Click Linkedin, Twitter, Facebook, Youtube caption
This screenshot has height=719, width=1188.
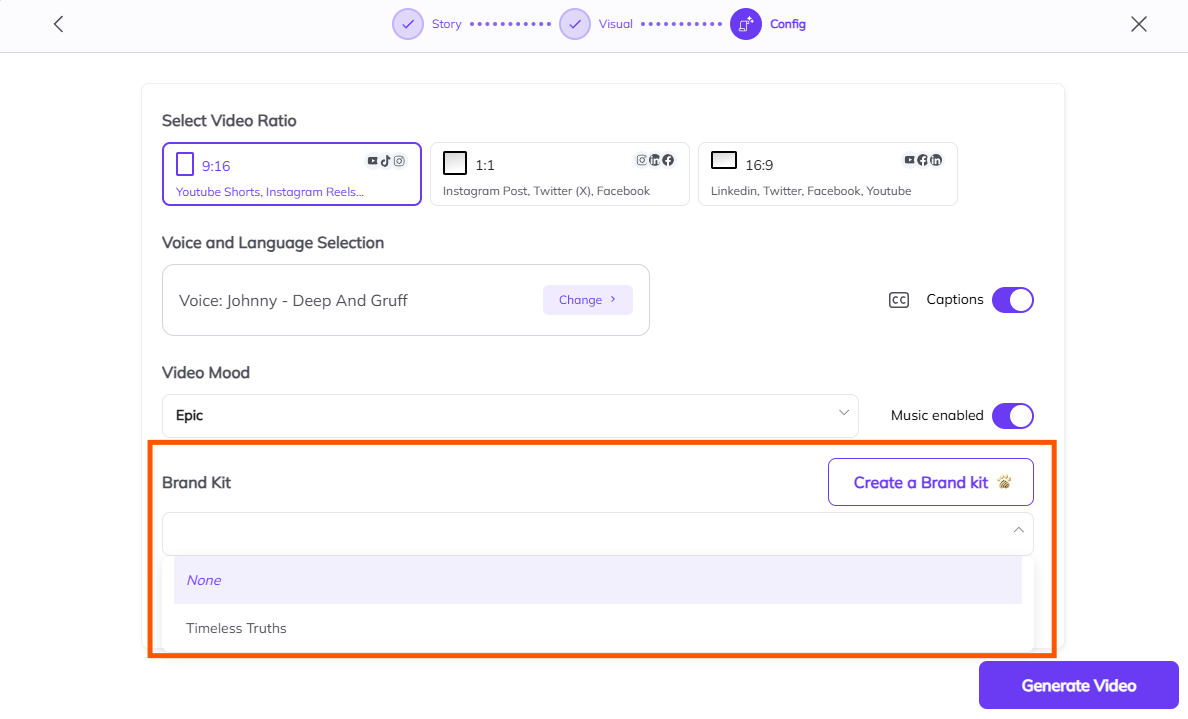[x=811, y=191]
